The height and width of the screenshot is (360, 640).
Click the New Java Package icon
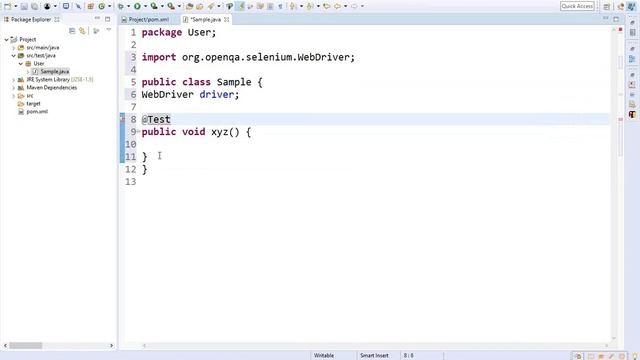(91, 6)
